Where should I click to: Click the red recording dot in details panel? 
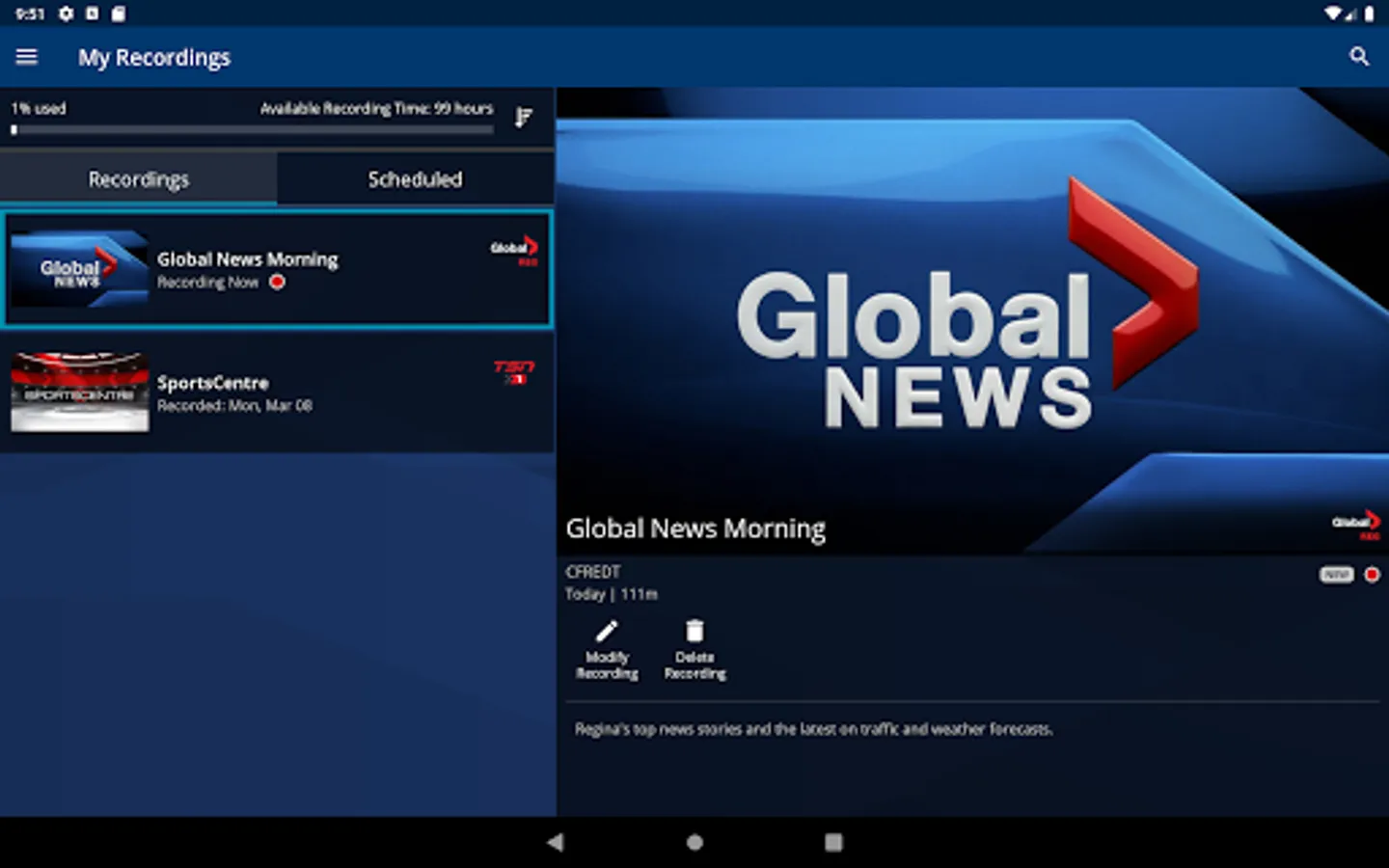tap(1372, 575)
